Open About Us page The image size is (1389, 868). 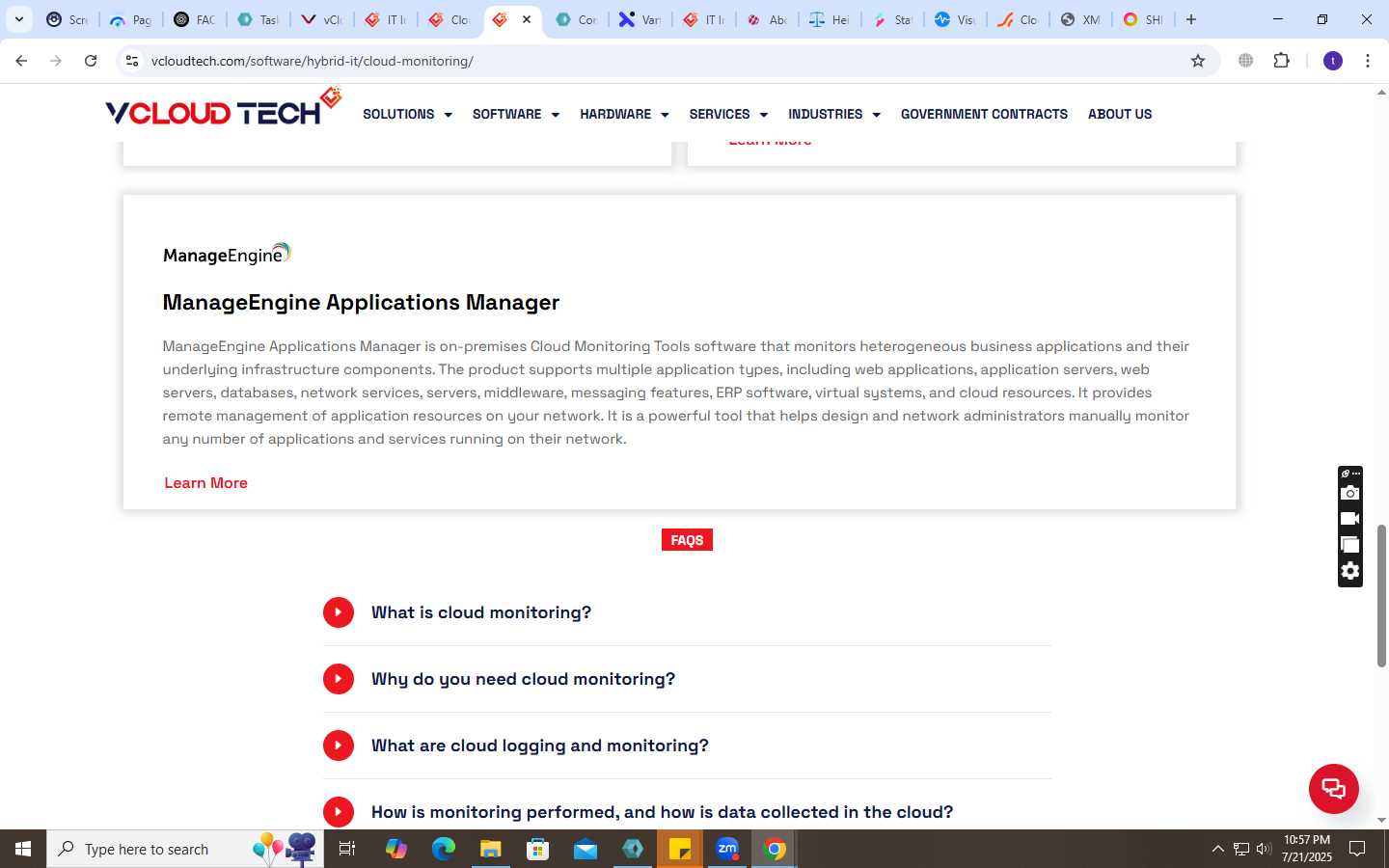coord(1120,114)
